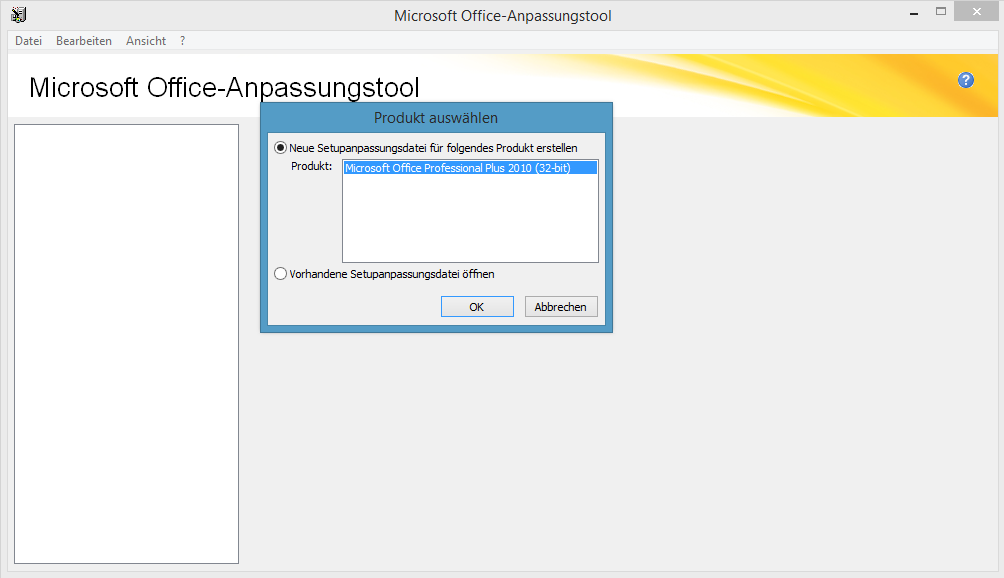Confirm the dialog with OK
Viewport: 1004px width, 578px height.
coord(477,307)
